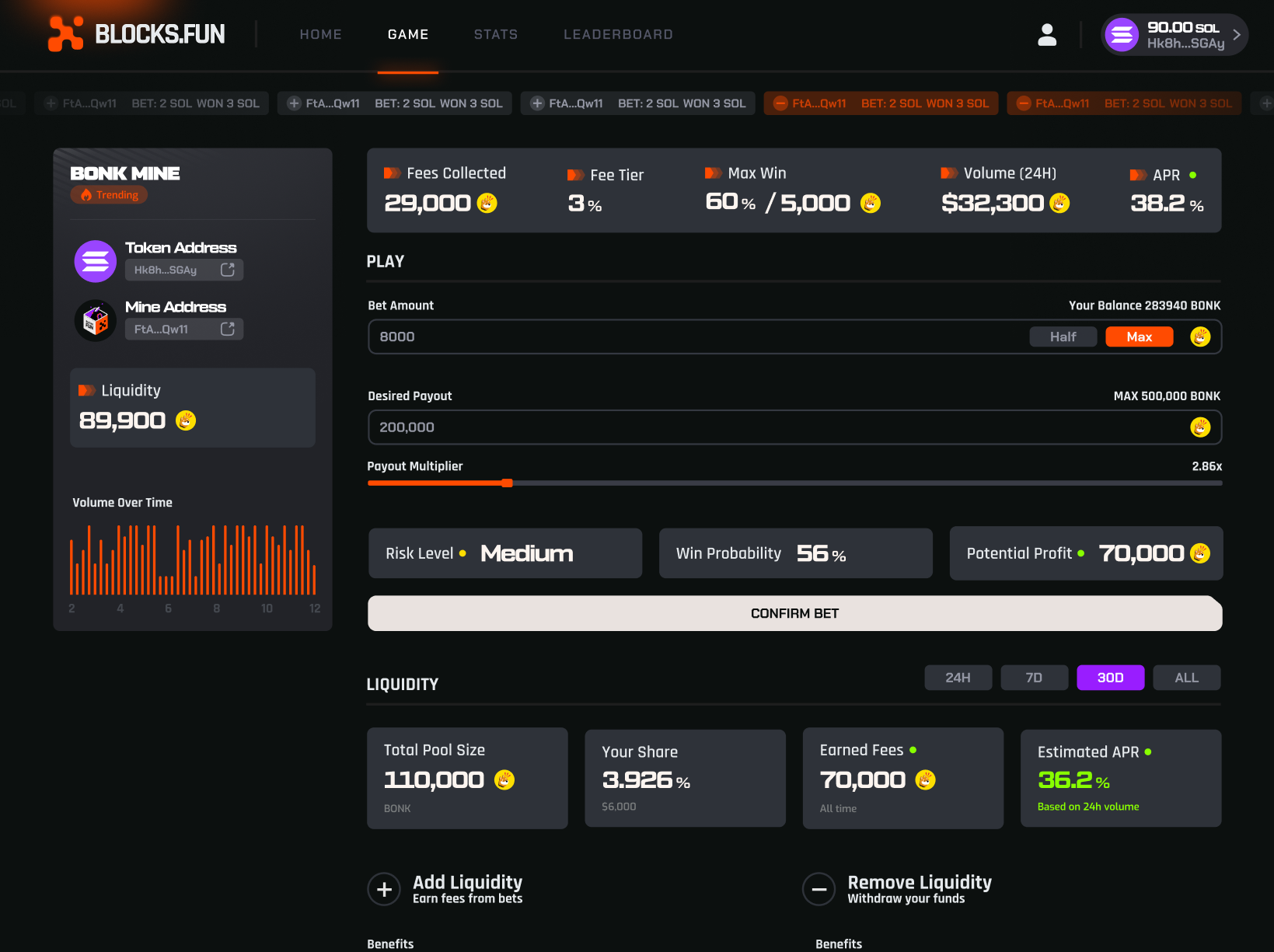The height and width of the screenshot is (952, 1274).
Task: Open Token Address in external explorer
Action: [x=227, y=269]
